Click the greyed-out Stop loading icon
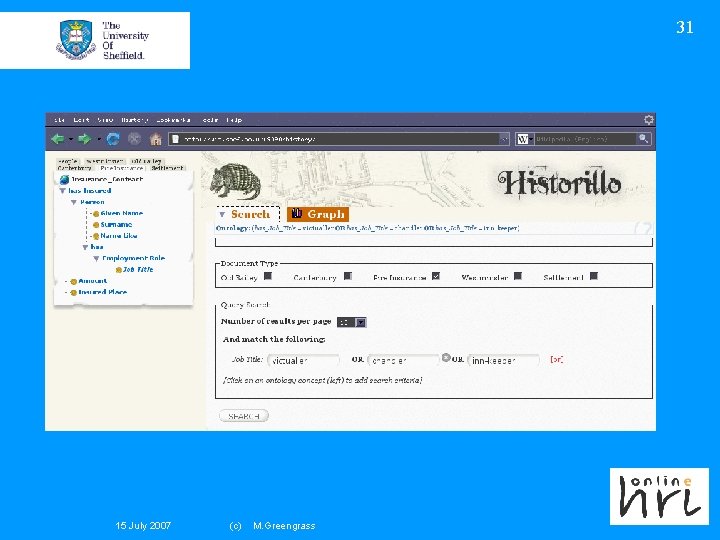720x540 pixels. [134, 139]
